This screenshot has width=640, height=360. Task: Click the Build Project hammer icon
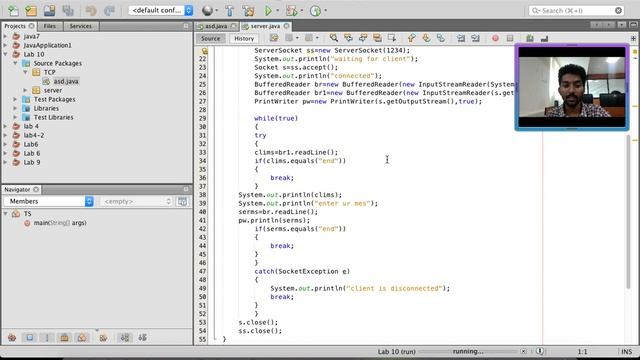click(229, 11)
